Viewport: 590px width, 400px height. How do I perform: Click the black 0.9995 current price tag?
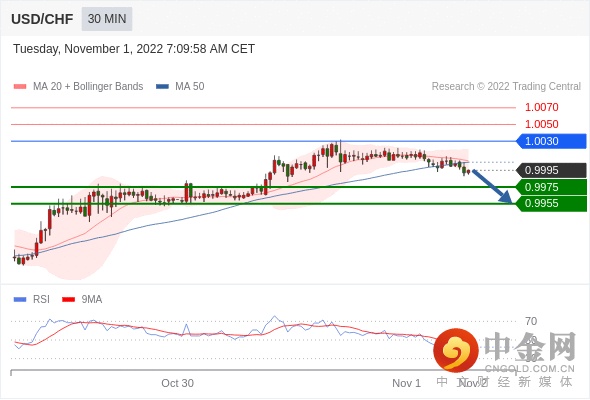point(551,170)
